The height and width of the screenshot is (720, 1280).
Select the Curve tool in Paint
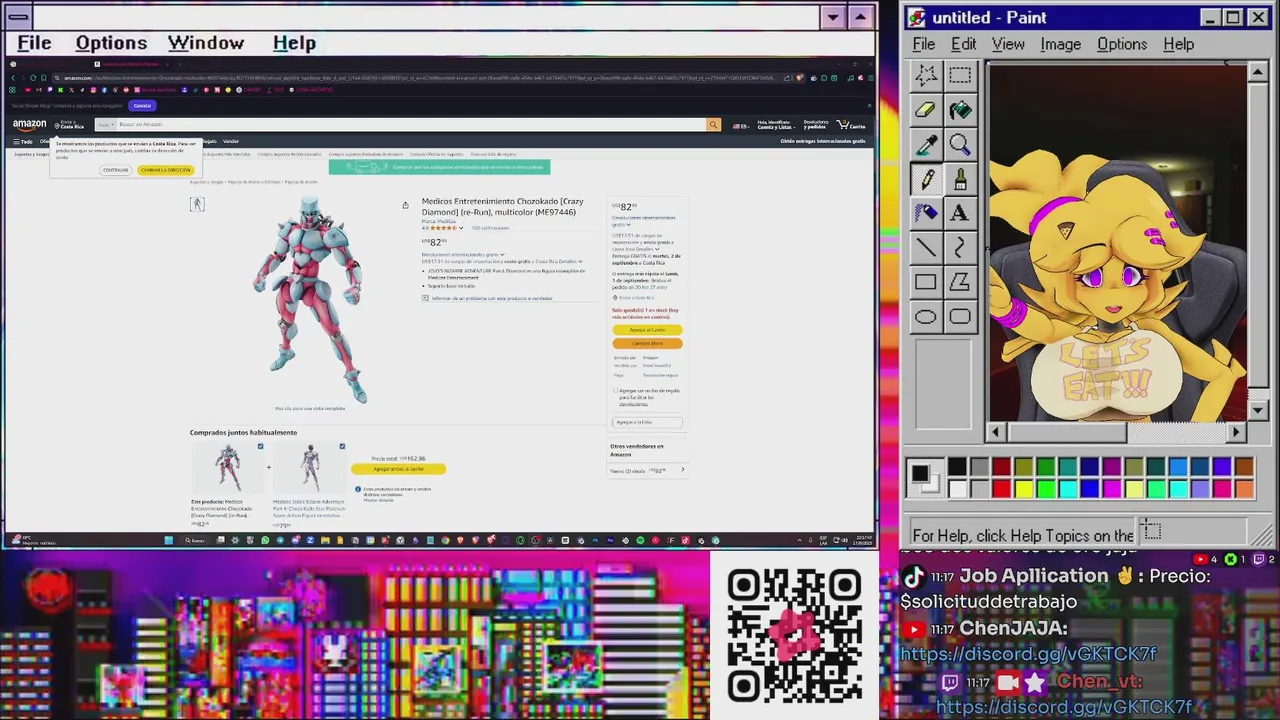coord(960,247)
